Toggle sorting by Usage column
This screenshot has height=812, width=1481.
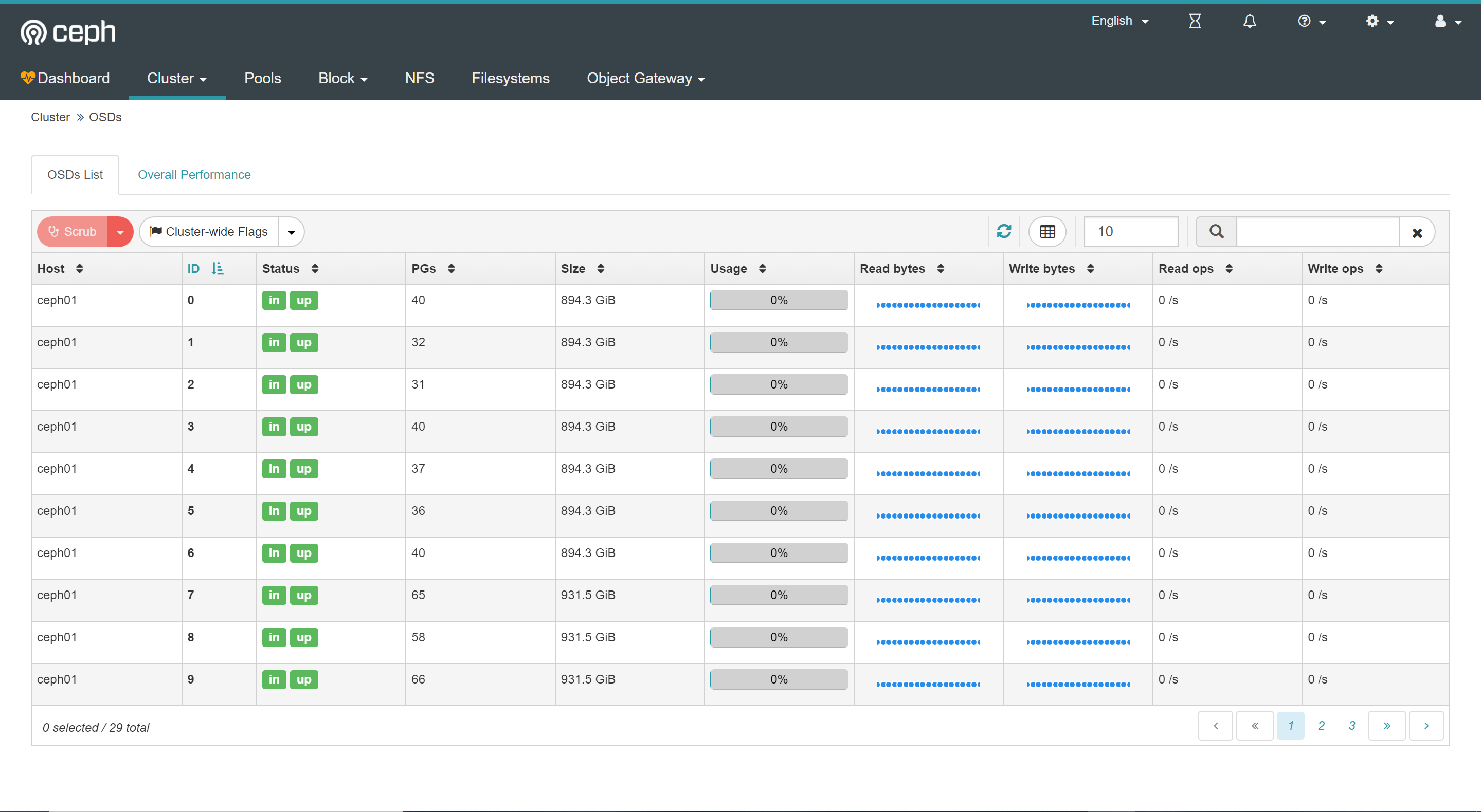[x=737, y=268]
